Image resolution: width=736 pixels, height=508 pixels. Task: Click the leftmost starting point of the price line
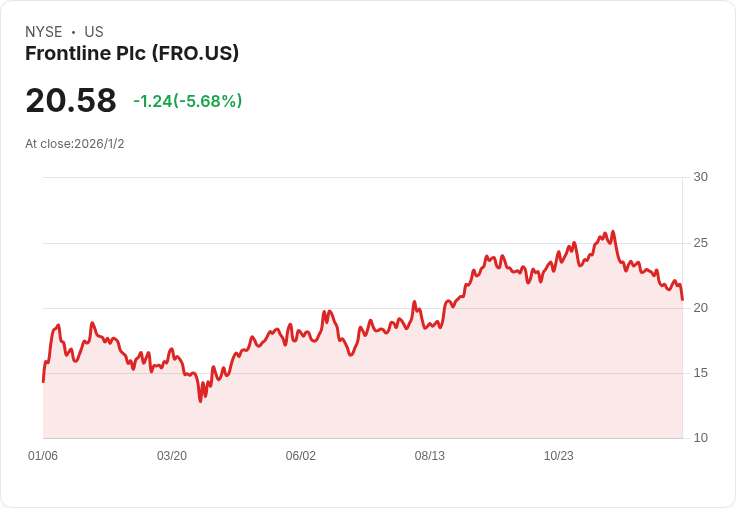pos(43,381)
